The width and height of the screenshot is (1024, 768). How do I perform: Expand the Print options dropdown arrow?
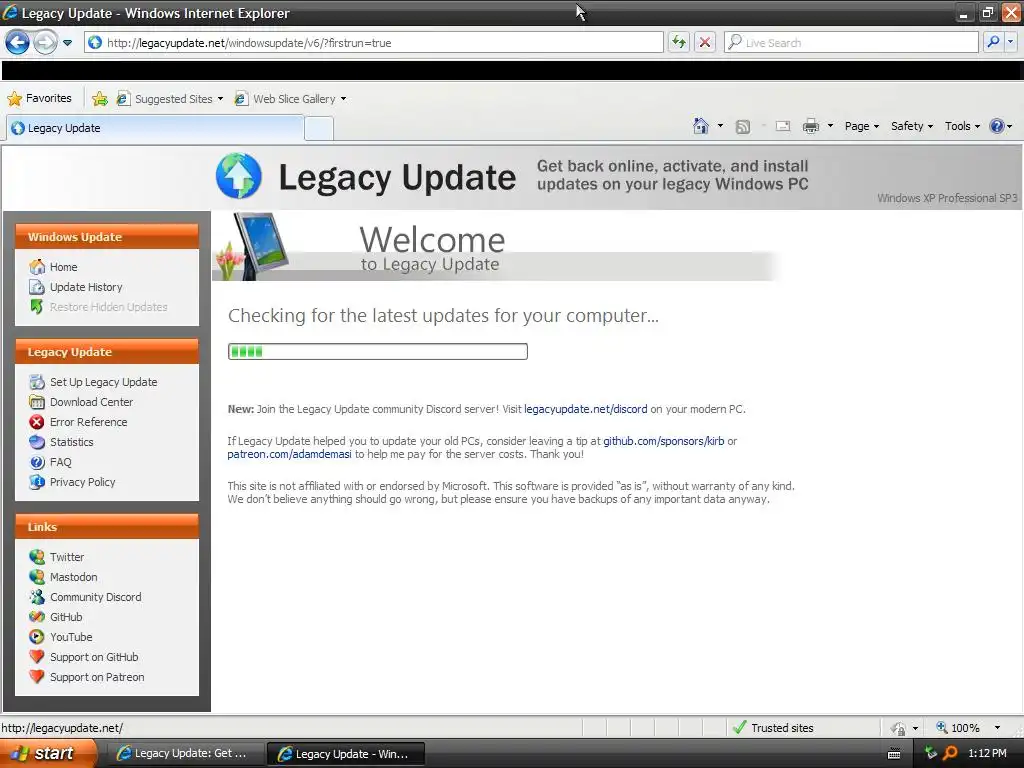click(830, 126)
